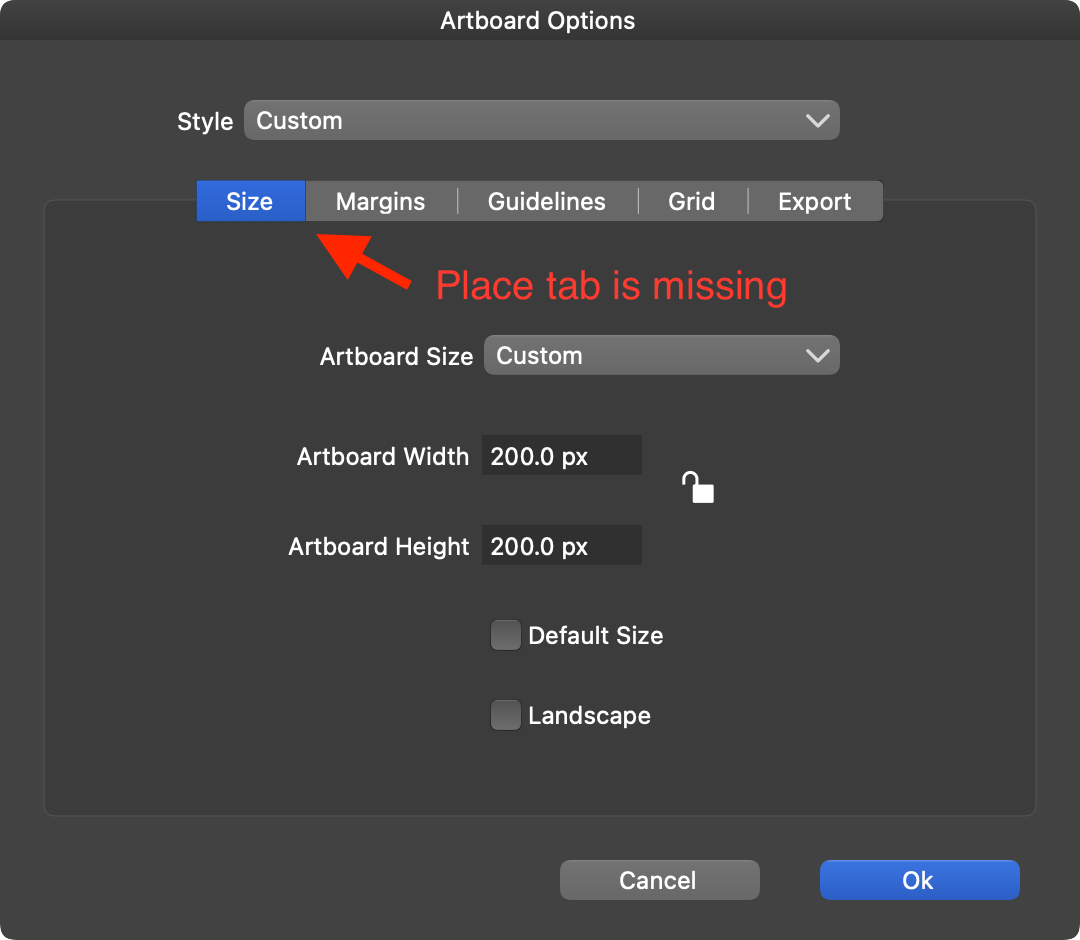
Task: Confirm with the Ok button
Action: (919, 880)
